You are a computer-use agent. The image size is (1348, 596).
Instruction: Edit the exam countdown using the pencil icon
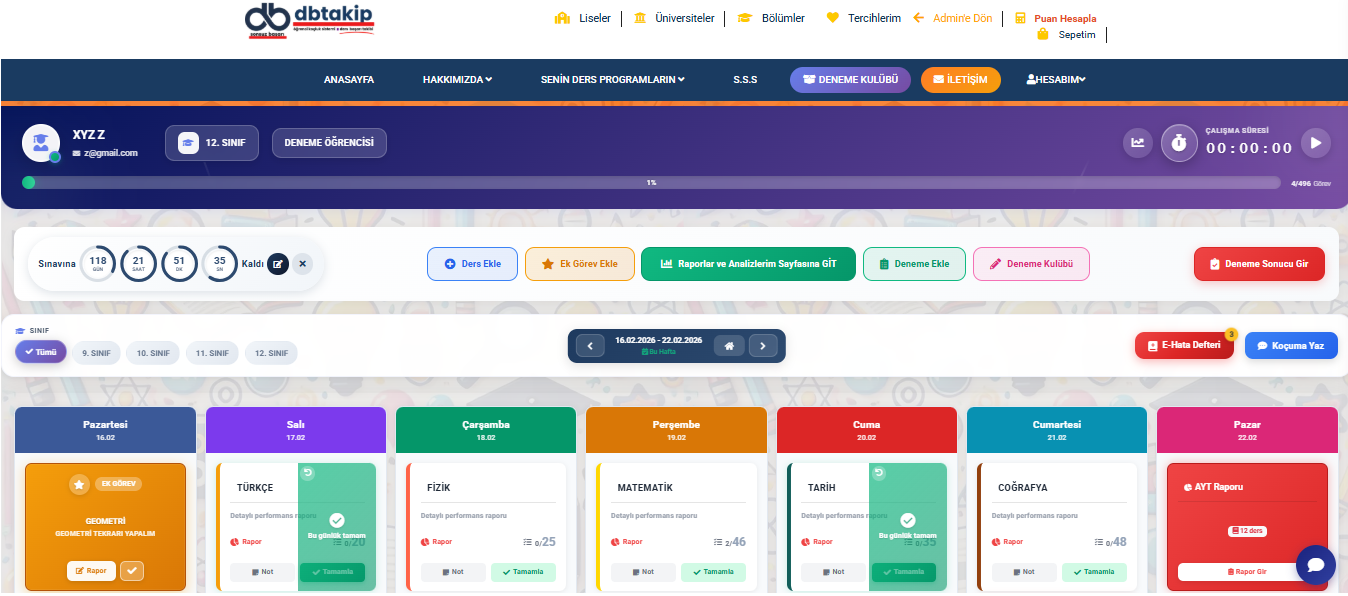(x=278, y=264)
